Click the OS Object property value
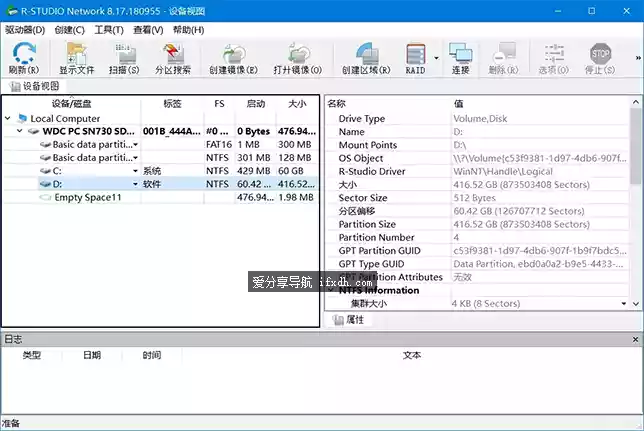The image size is (644, 431). point(540,158)
